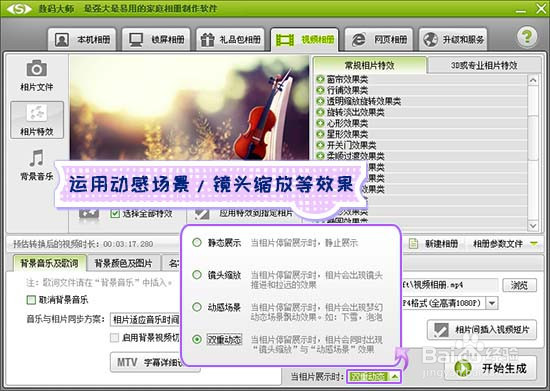Select the 双重动态 radio option

point(197,339)
